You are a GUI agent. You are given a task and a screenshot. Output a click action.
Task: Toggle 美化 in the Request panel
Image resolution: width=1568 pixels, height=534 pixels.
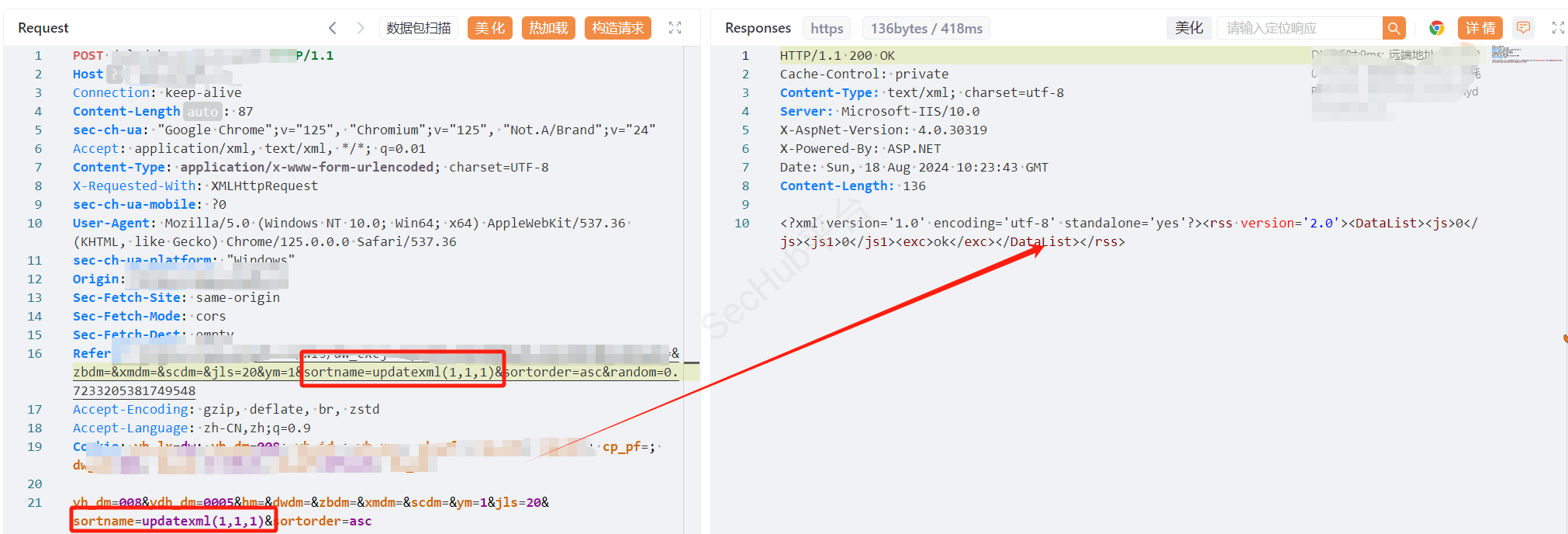tap(489, 28)
